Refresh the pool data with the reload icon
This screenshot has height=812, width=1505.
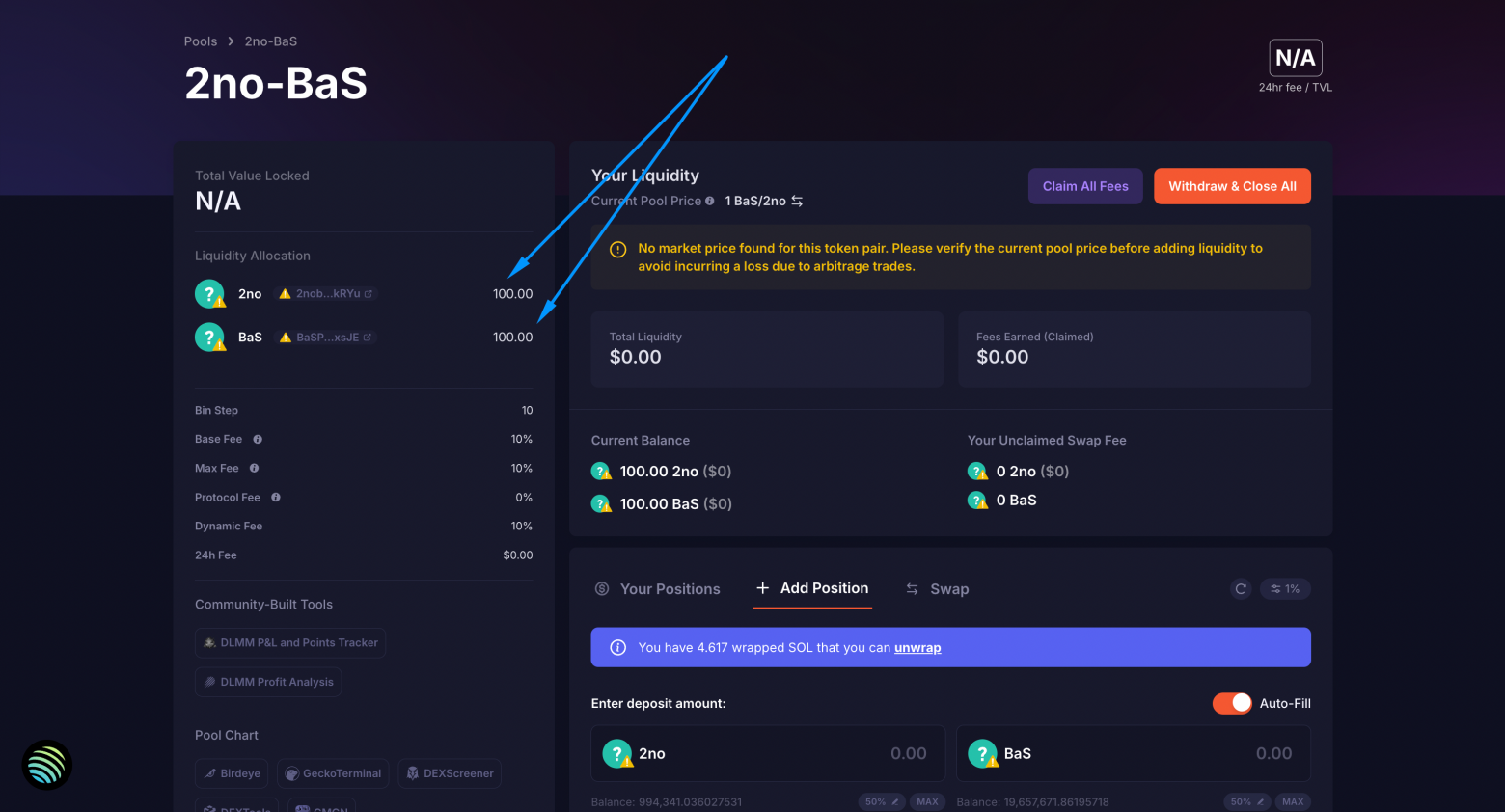click(x=1241, y=588)
